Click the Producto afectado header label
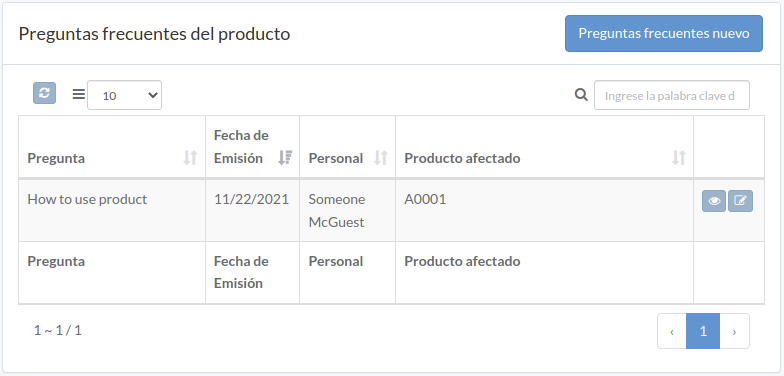This screenshot has height=376, width=784. [x=462, y=158]
